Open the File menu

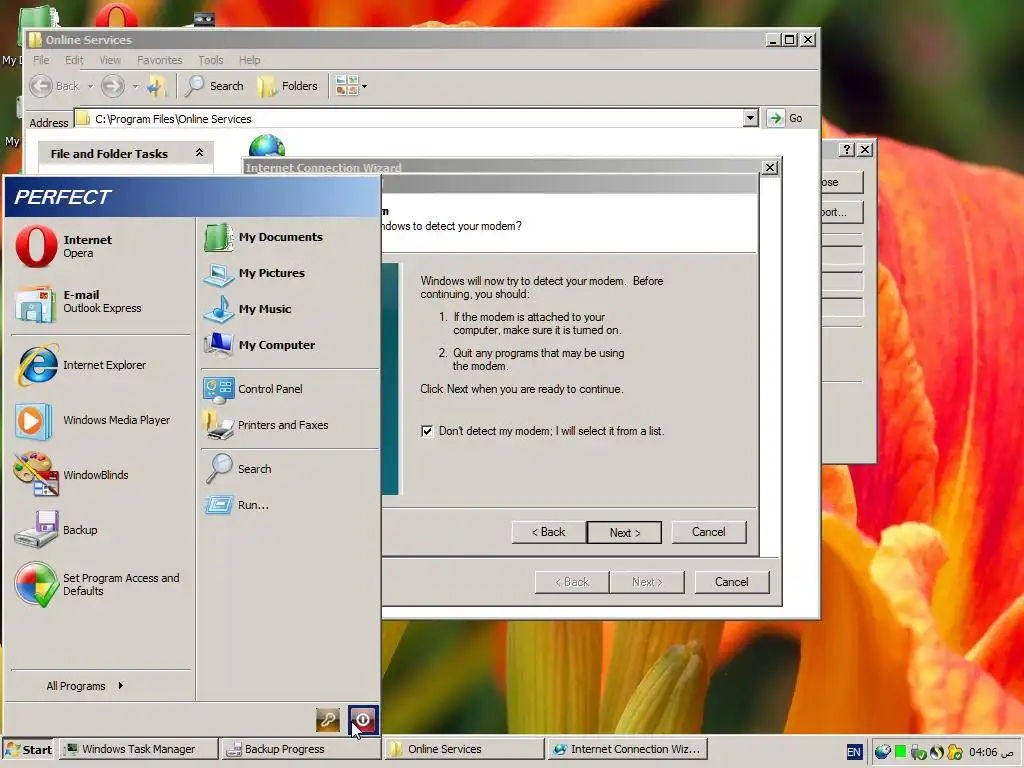click(x=41, y=60)
